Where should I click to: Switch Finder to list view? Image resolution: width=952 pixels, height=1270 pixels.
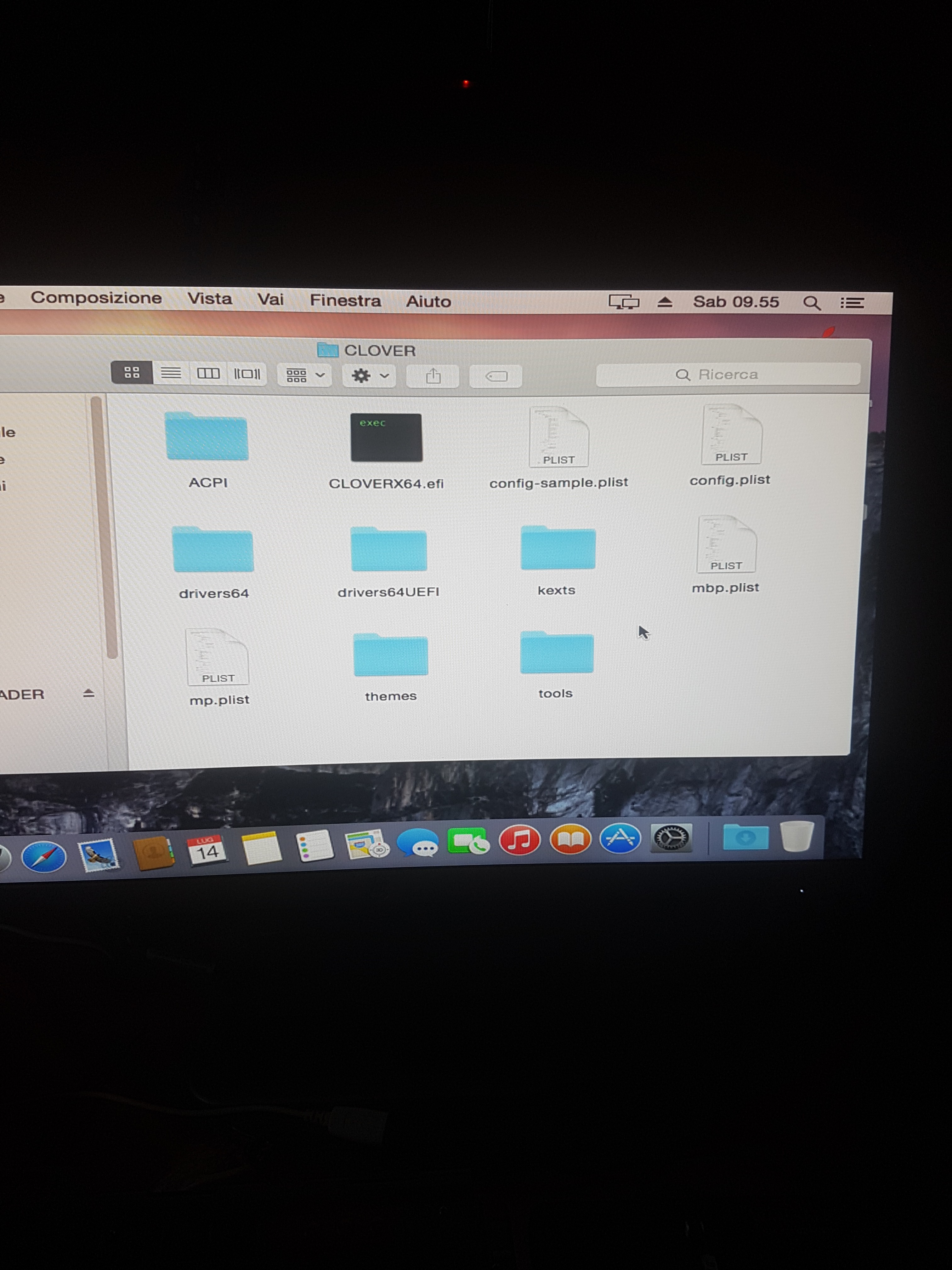click(x=170, y=373)
